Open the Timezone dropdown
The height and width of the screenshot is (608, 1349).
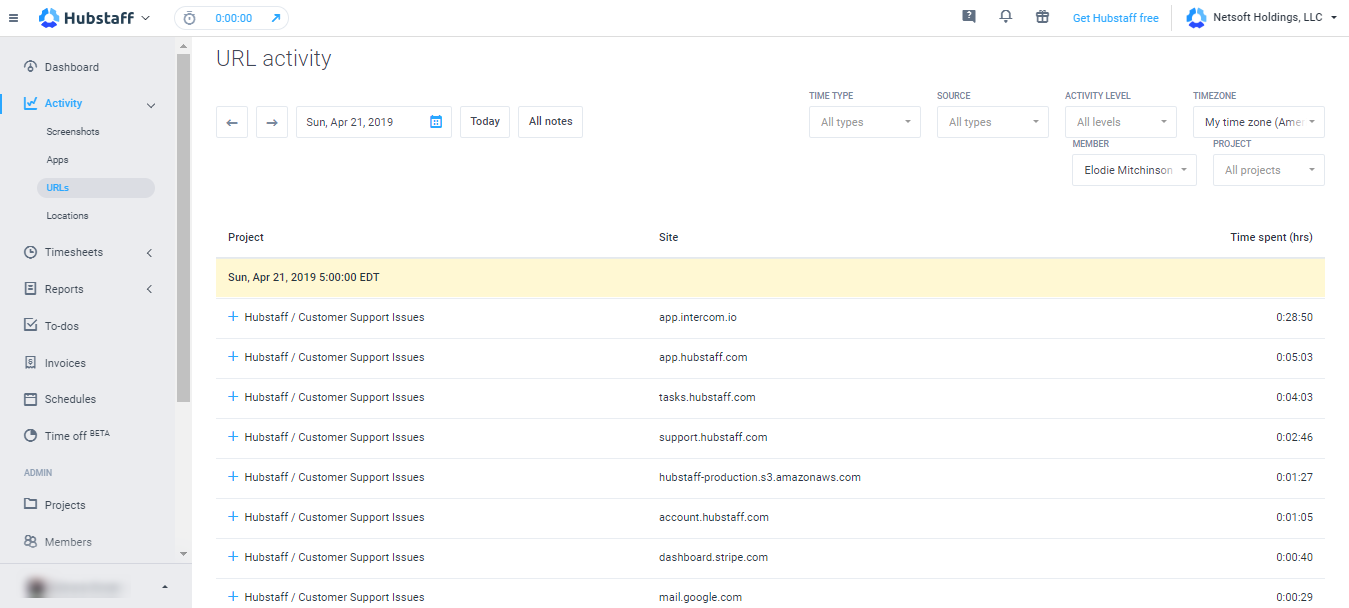(1259, 122)
